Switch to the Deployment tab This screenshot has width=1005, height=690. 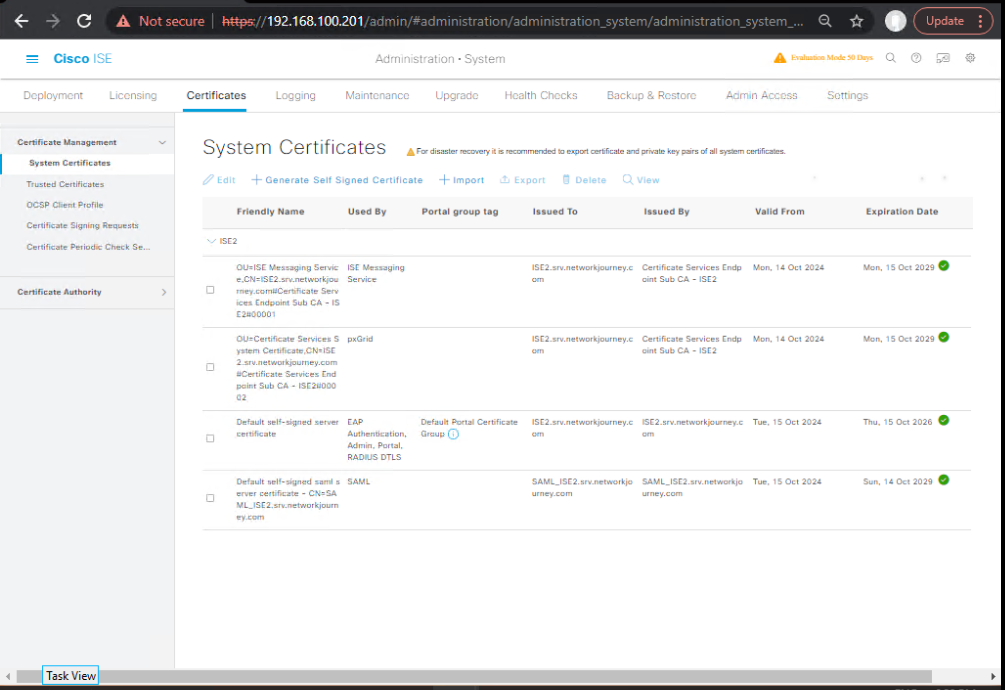[x=53, y=95]
